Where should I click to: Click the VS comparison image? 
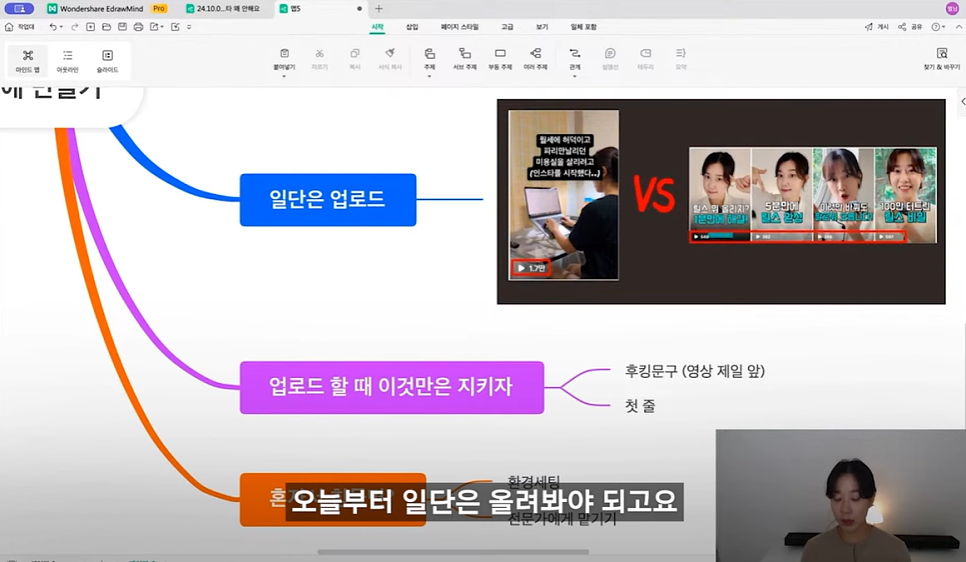click(x=721, y=202)
